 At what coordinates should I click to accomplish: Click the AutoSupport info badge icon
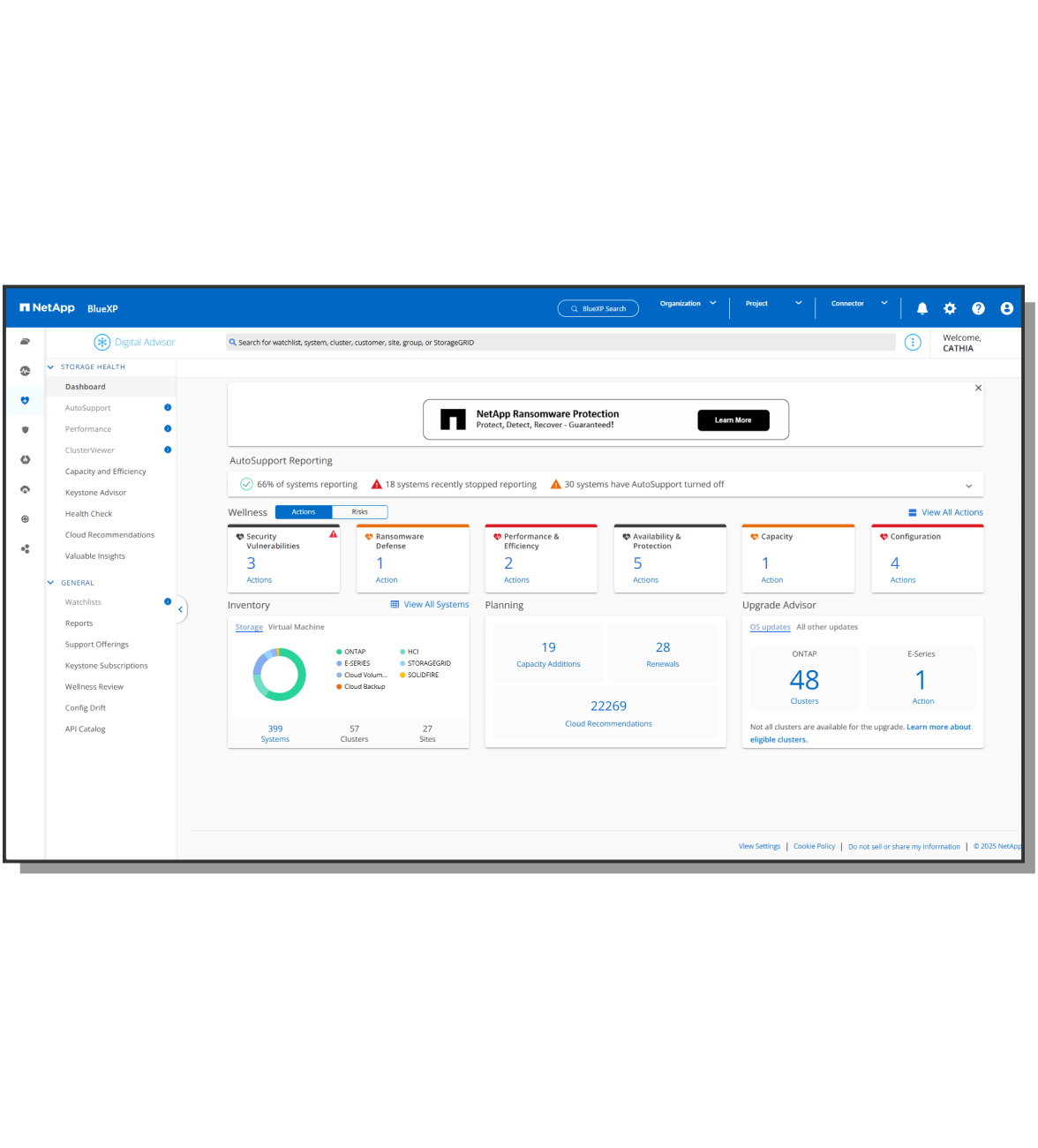pos(168,408)
